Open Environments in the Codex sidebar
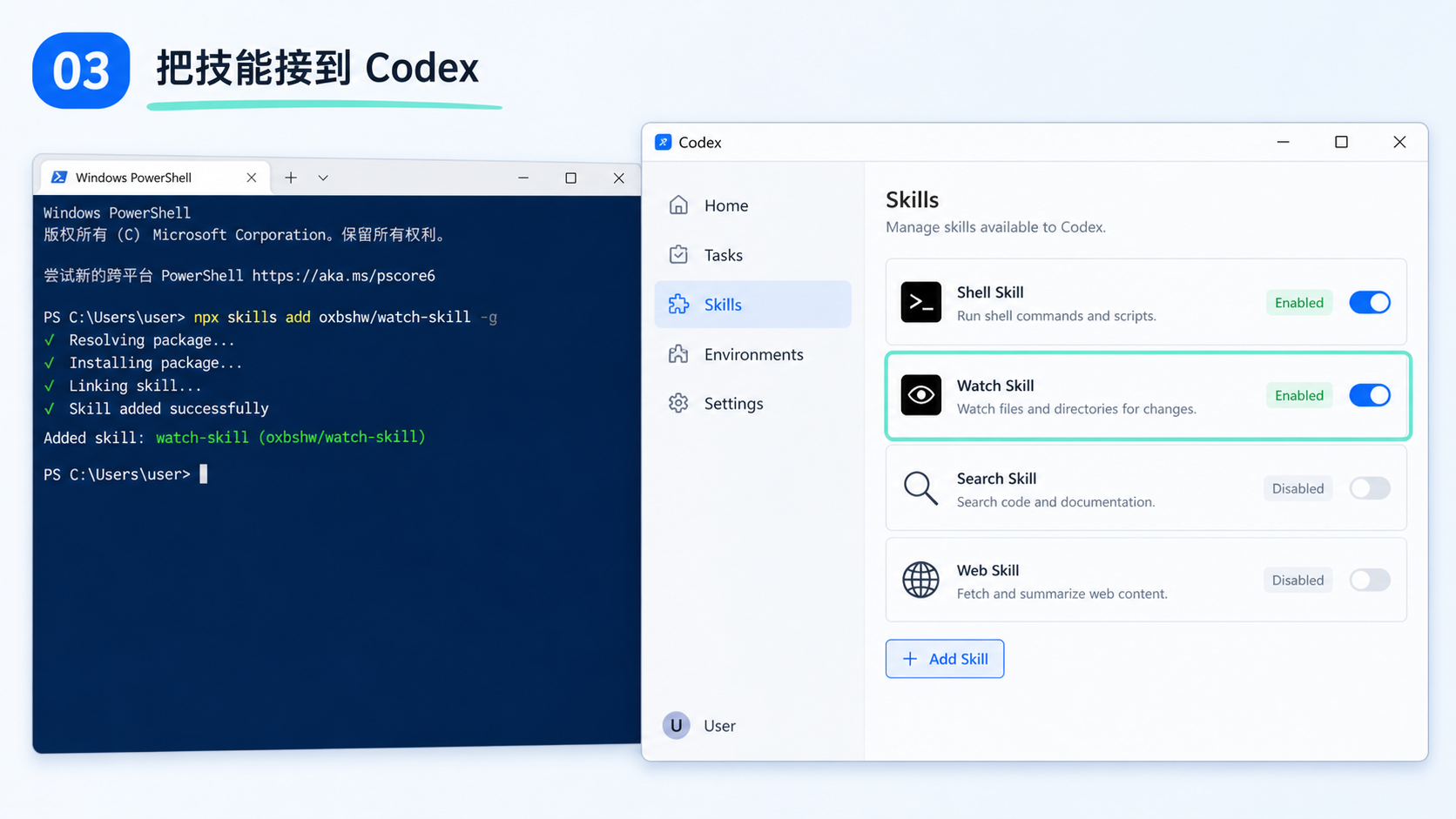Viewport: 1456px width, 819px height. [x=752, y=354]
